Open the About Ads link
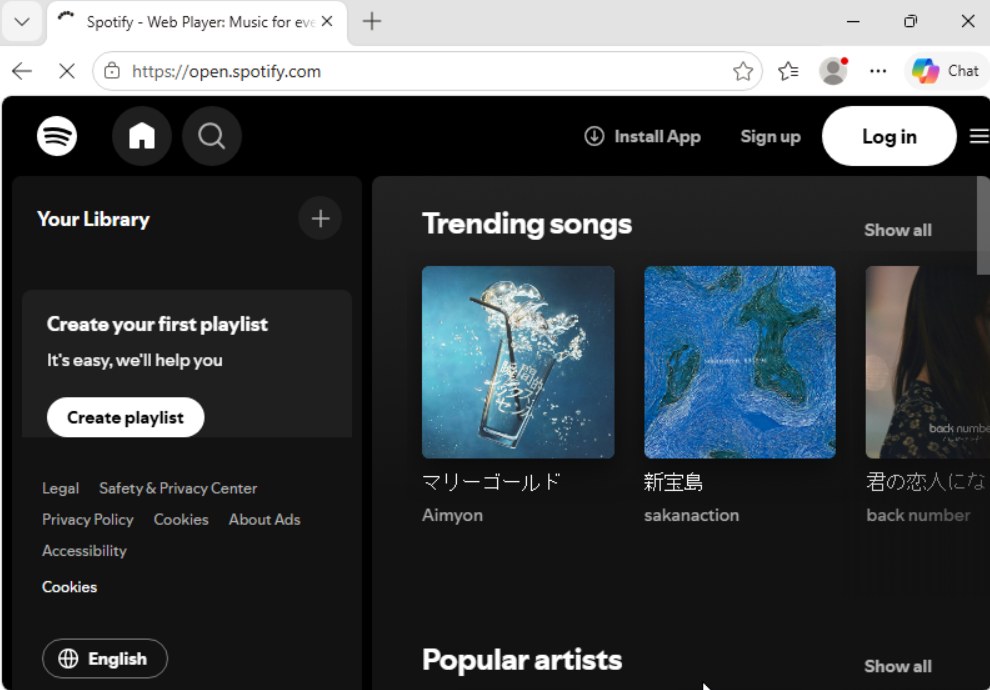 tap(265, 520)
